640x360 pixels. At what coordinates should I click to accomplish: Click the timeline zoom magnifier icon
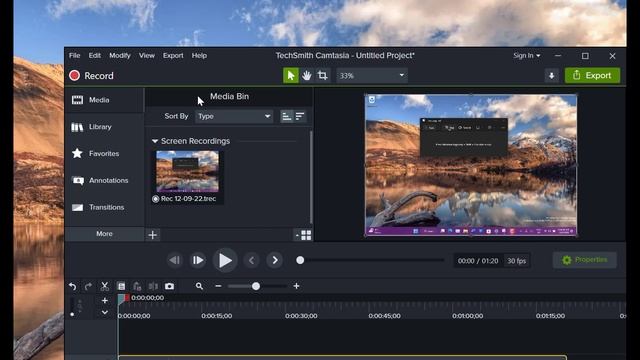[199, 287]
